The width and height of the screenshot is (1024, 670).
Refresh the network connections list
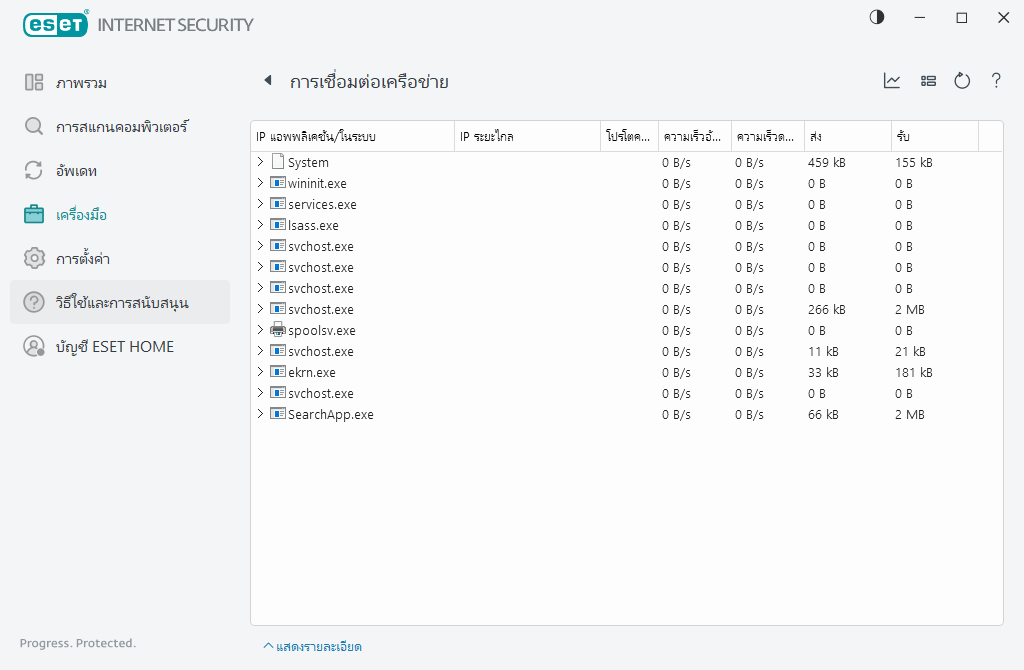[x=962, y=81]
